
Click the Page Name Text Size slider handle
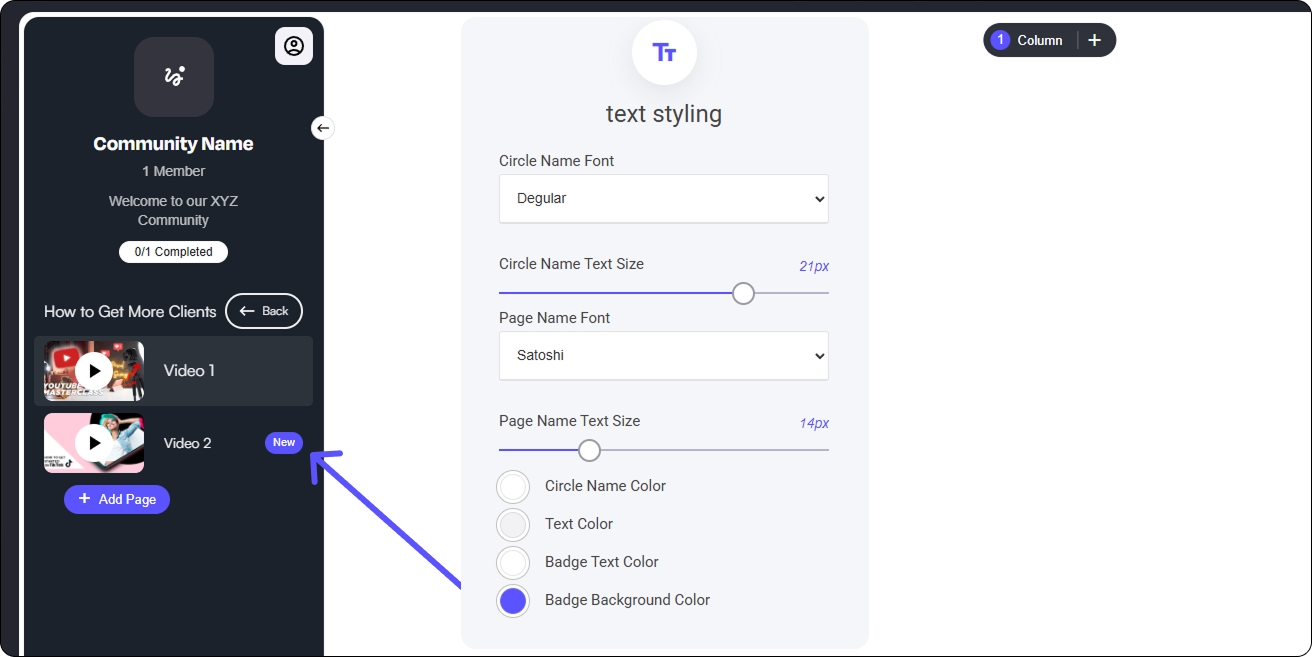(x=590, y=450)
